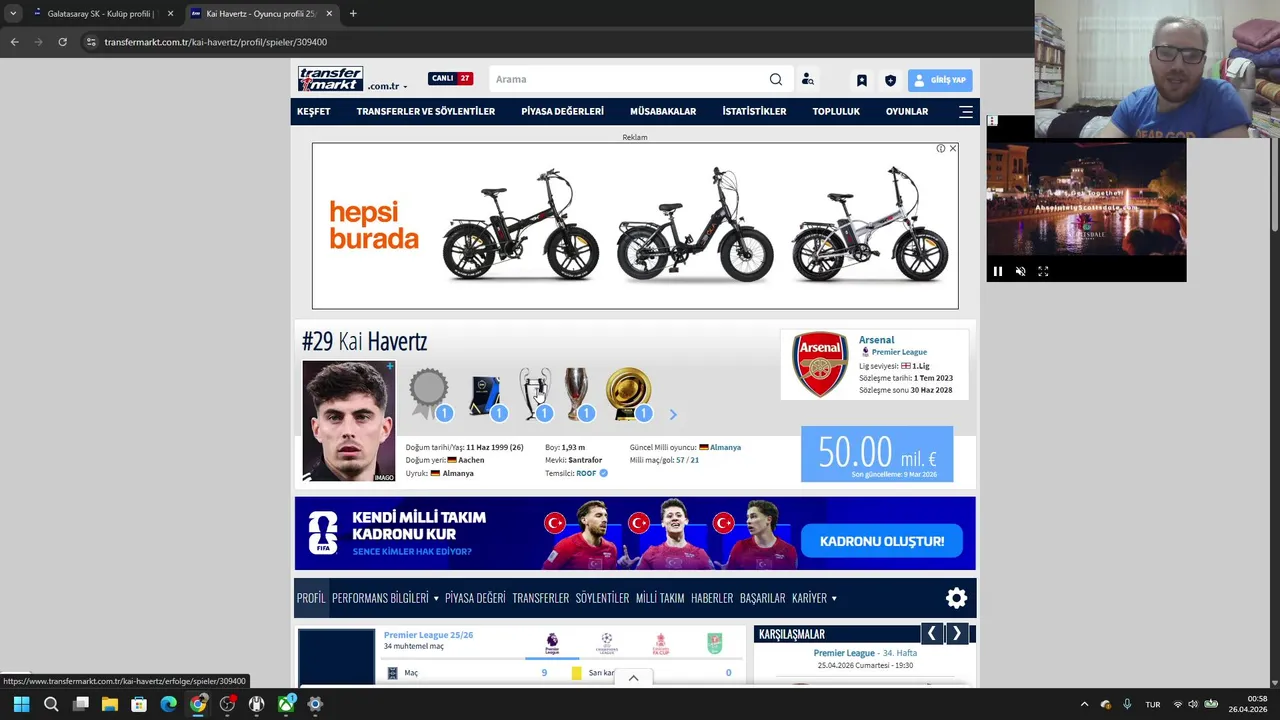Show more achievements with right arrow
1280x720 pixels.
673,414
